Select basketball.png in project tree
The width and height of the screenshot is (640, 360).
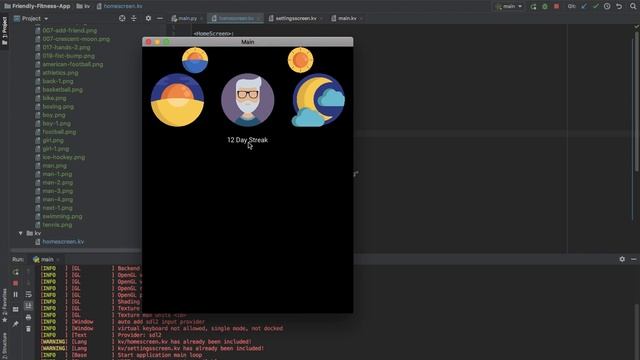(62, 89)
